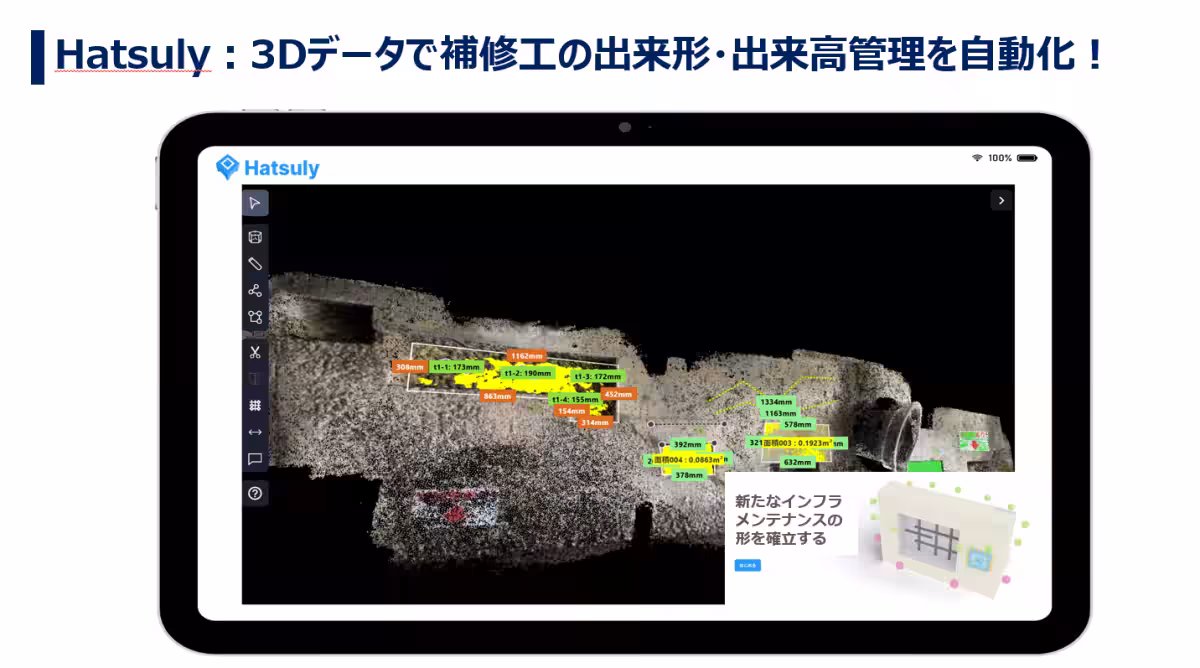This screenshot has width=1200, height=668.
Task: Expand the right side panel chevron
Action: pyautogui.click(x=1000, y=200)
